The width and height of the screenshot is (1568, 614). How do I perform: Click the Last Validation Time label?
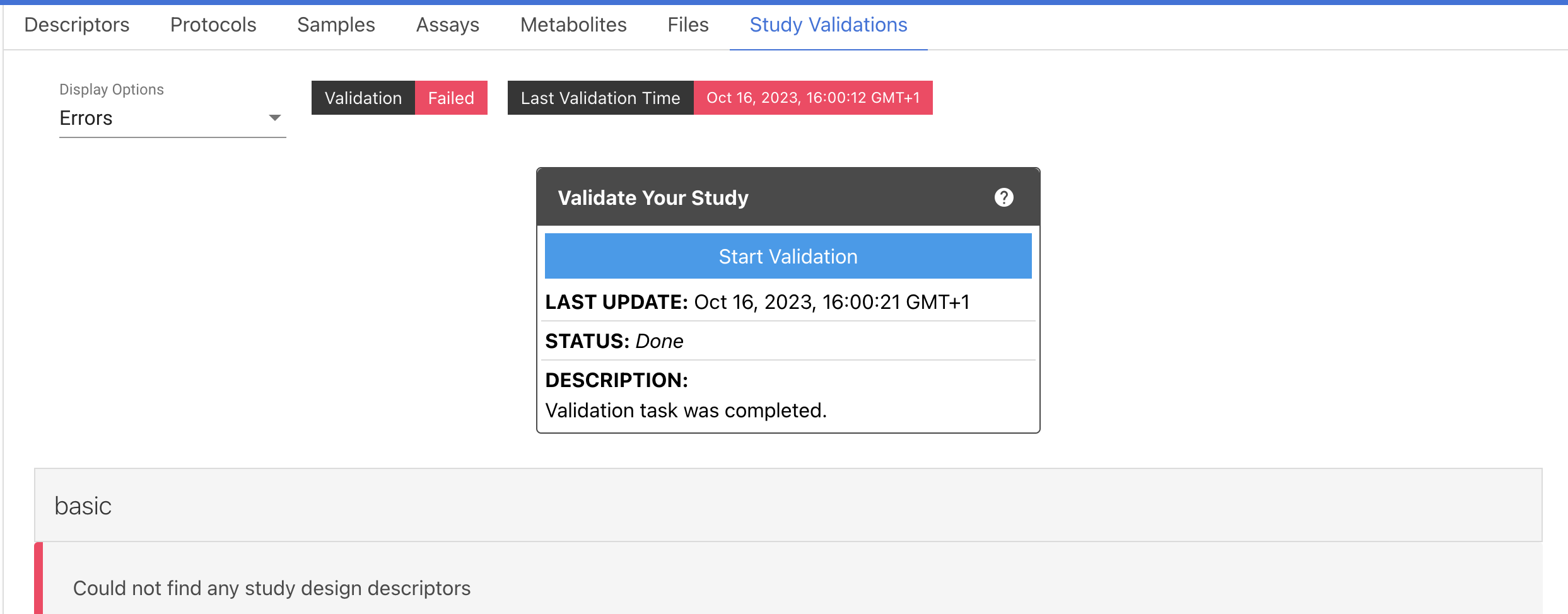[x=600, y=98]
